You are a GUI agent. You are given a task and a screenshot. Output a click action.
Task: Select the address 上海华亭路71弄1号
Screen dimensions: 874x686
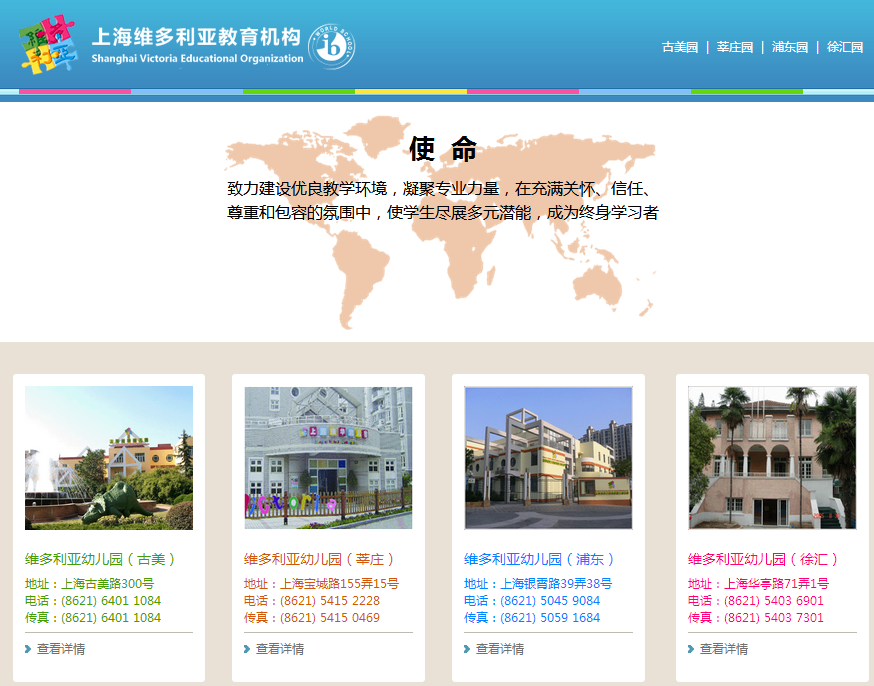[776, 583]
